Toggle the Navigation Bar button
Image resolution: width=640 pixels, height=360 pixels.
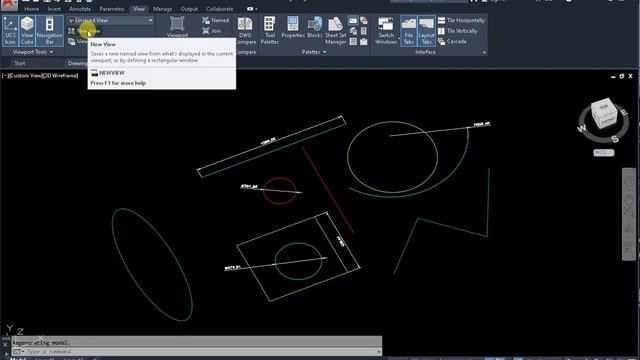click(49, 31)
